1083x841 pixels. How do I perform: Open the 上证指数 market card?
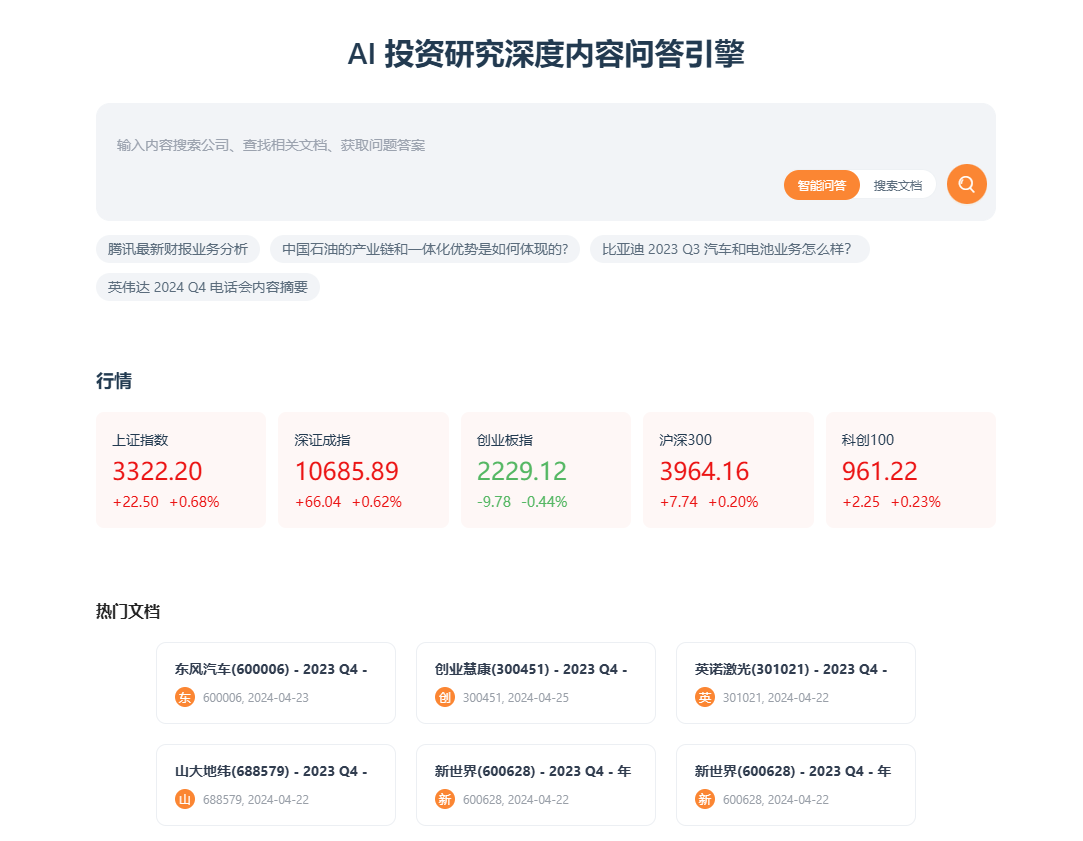point(181,470)
